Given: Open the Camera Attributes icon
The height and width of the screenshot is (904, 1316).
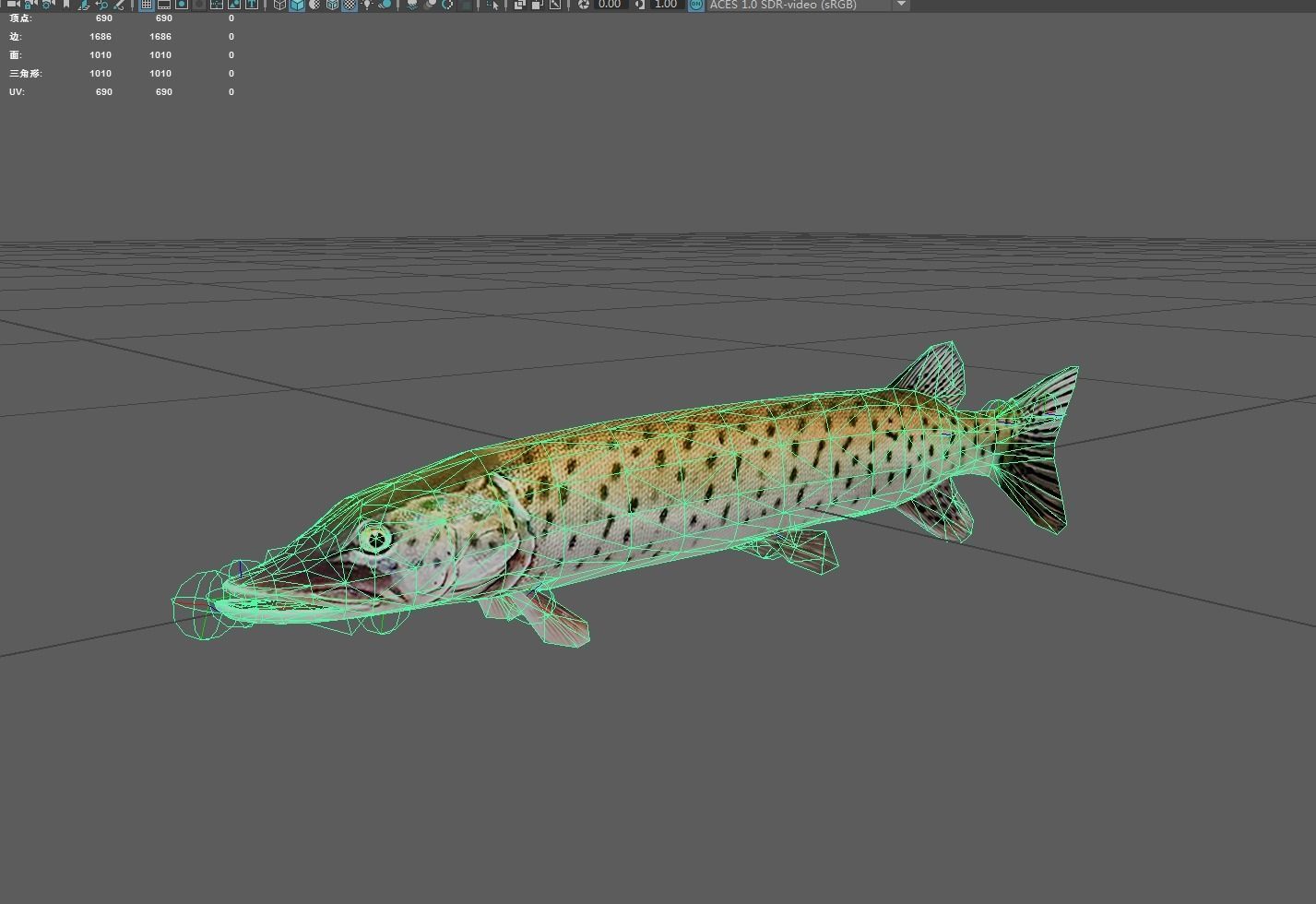Looking at the screenshot, I should point(48,5).
